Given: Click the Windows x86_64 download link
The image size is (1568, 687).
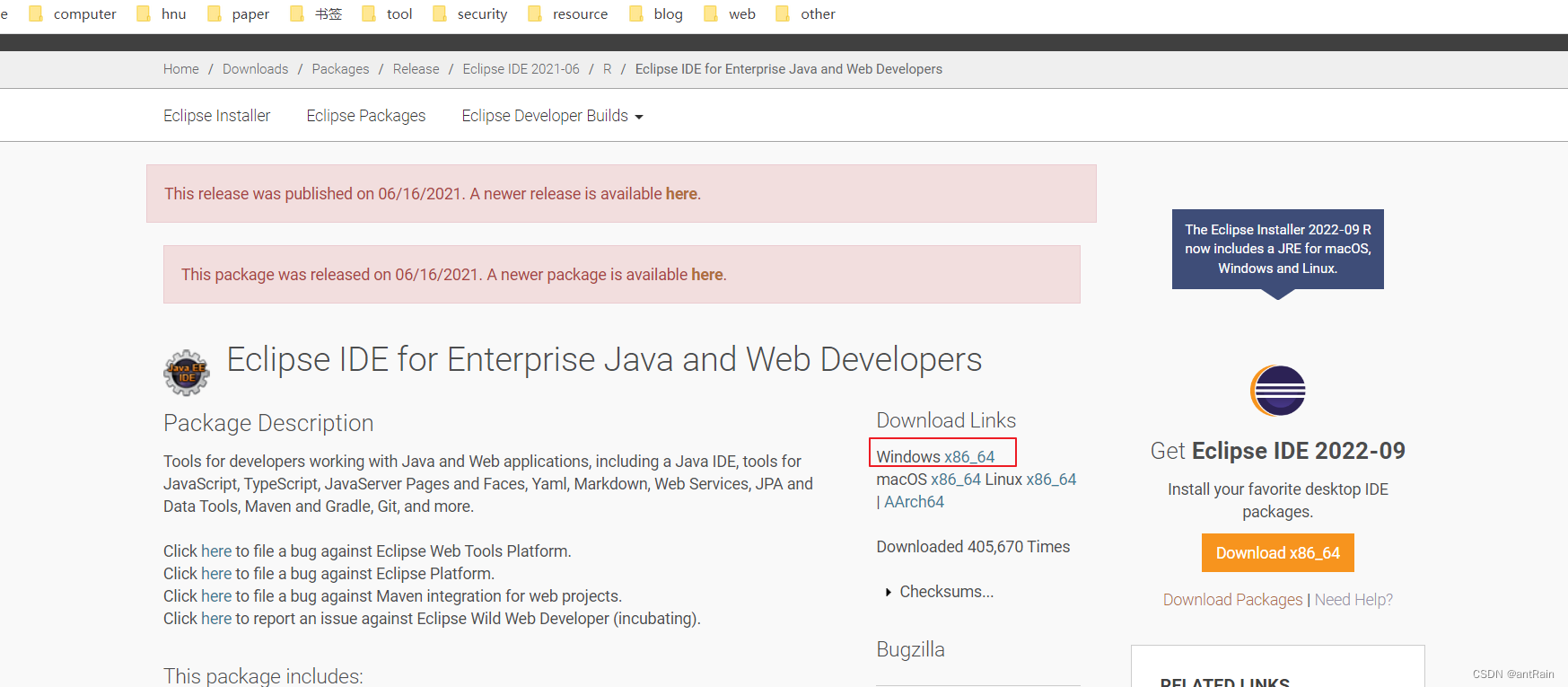Looking at the screenshot, I should (x=935, y=456).
